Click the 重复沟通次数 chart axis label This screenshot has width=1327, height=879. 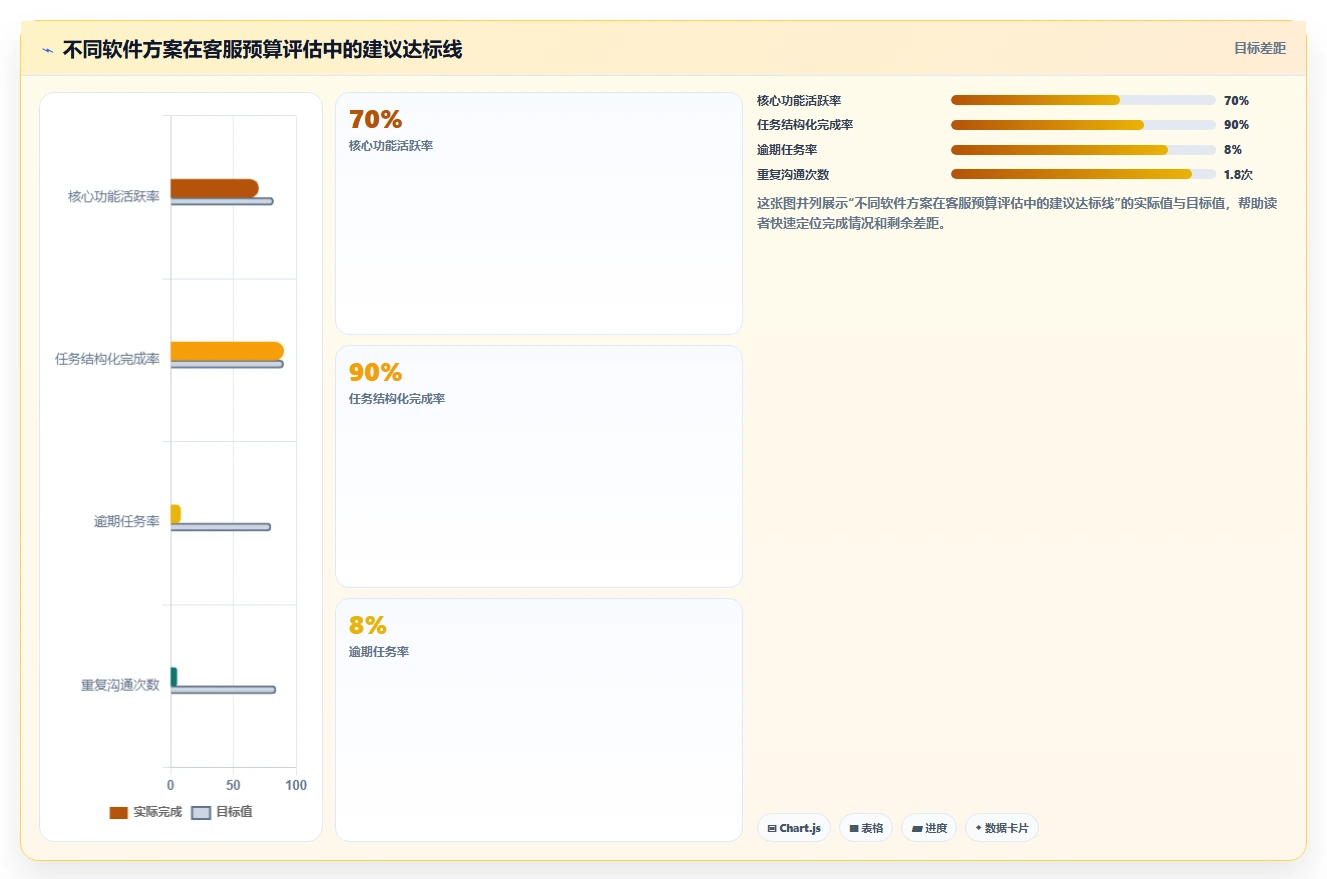click(x=120, y=685)
